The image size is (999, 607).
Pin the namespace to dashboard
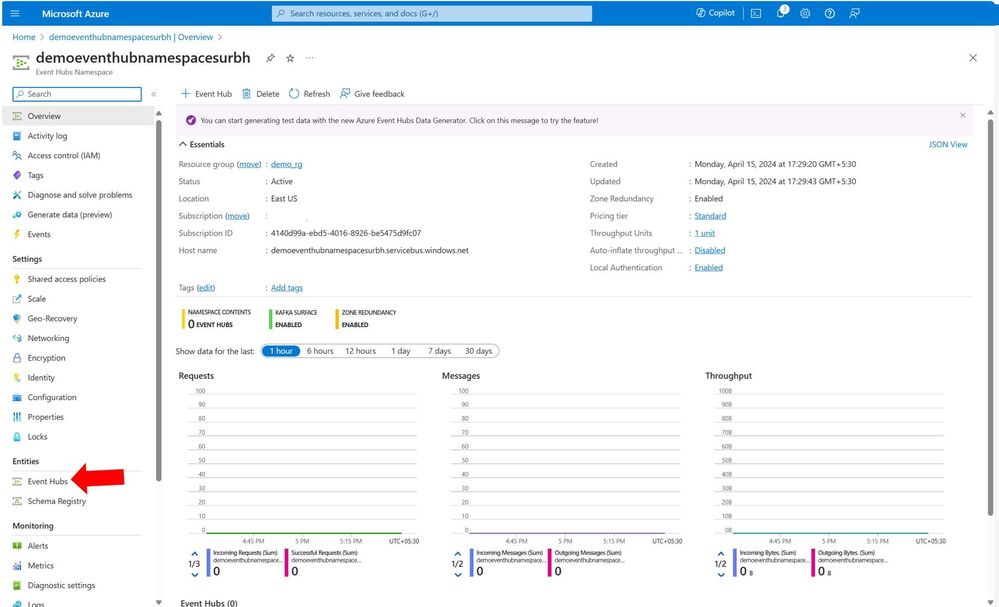pos(270,58)
